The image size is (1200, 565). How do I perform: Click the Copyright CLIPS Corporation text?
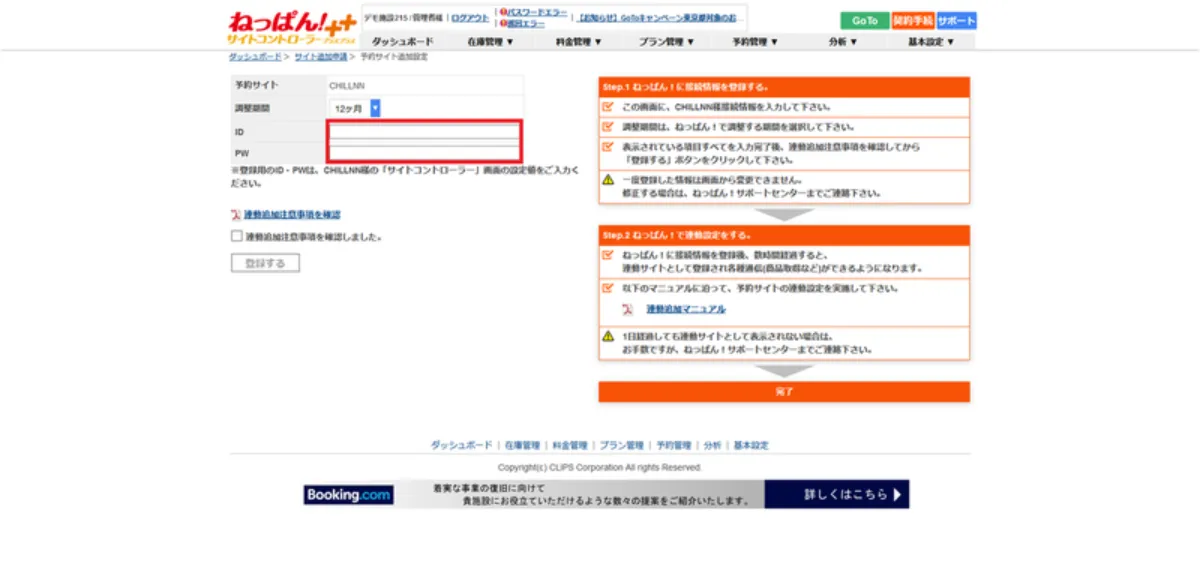pos(600,467)
